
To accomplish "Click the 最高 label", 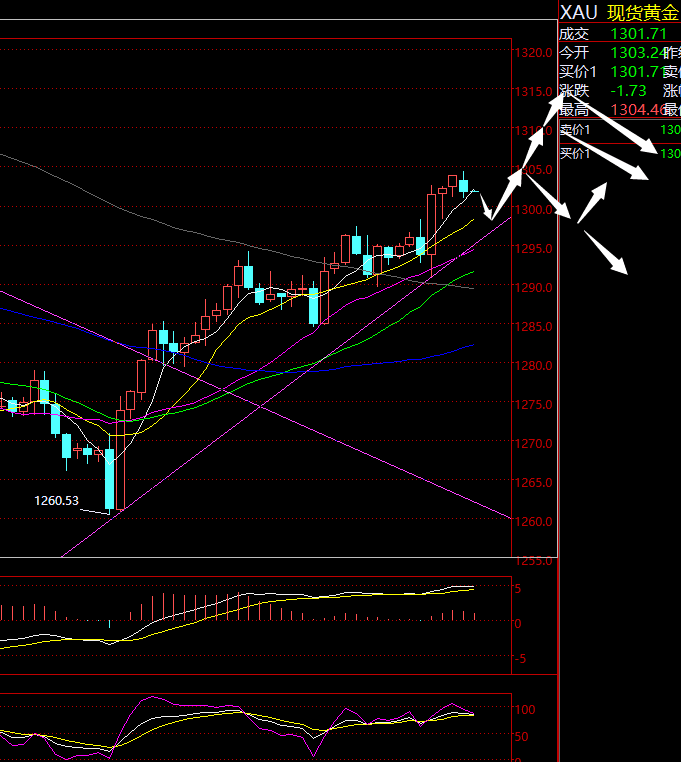I will coord(574,110).
